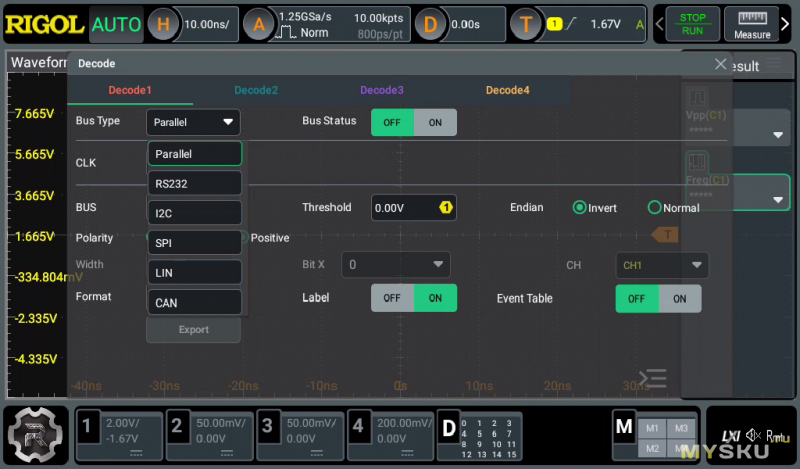Switch Event Table to ON
Image resolution: width=800 pixels, height=469 pixels.
pyautogui.click(x=679, y=298)
